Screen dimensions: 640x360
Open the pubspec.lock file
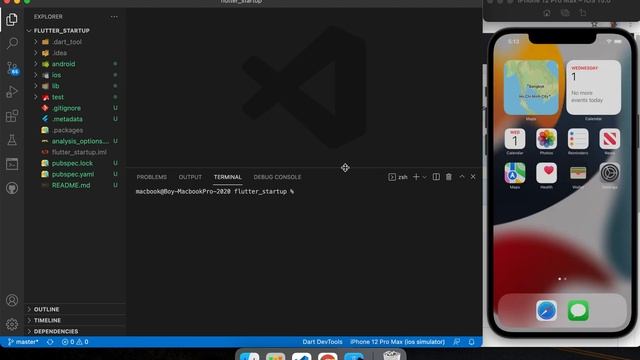[x=72, y=163]
